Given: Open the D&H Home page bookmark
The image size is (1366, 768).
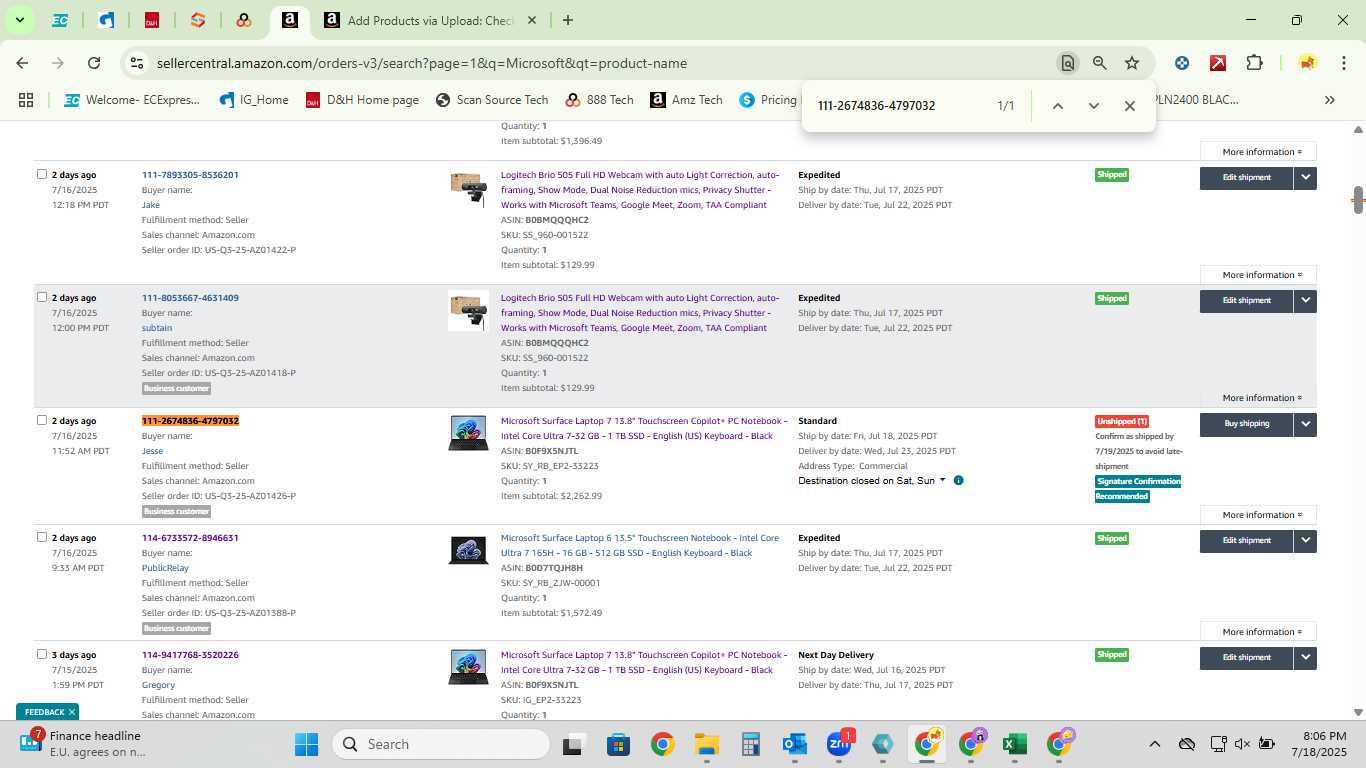Looking at the screenshot, I should 362,100.
